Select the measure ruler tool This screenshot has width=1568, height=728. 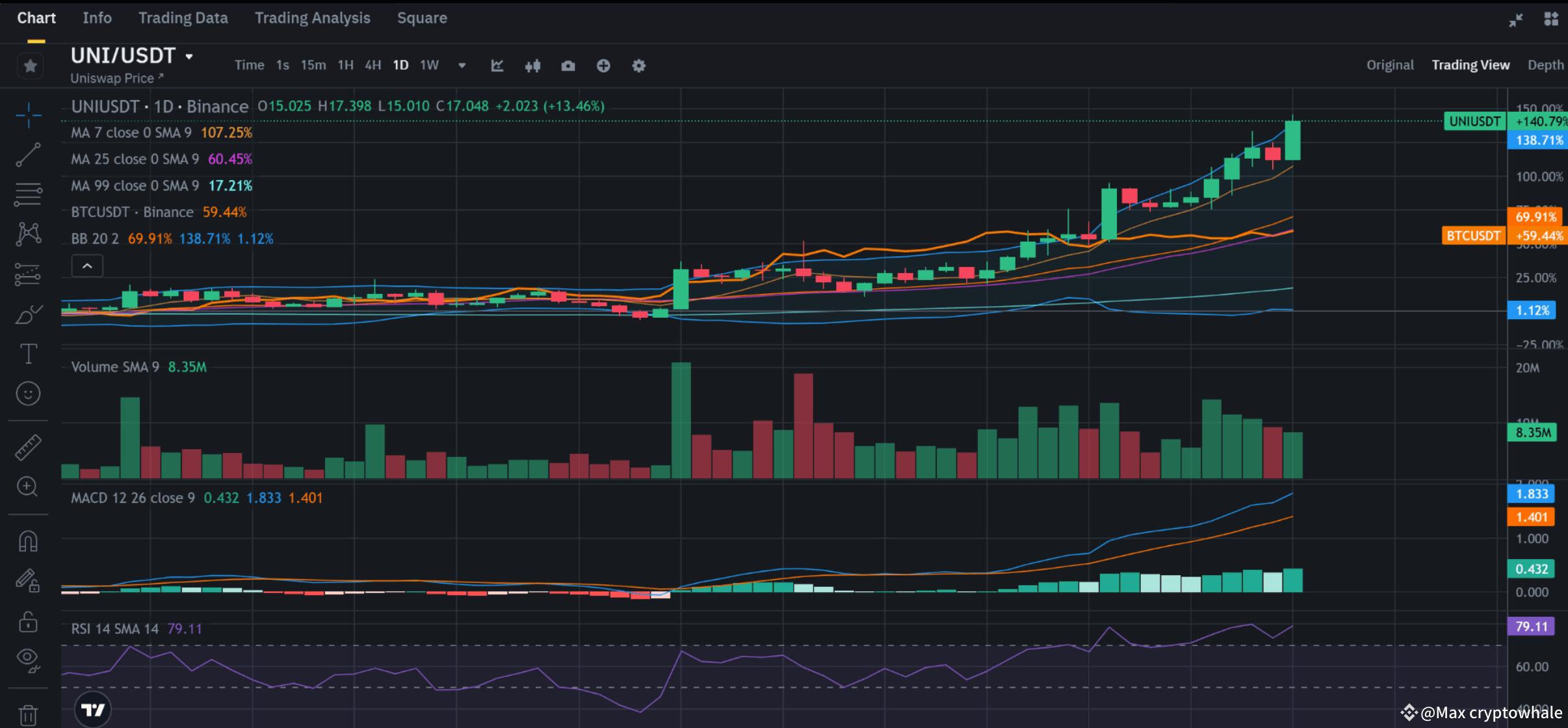(x=29, y=447)
